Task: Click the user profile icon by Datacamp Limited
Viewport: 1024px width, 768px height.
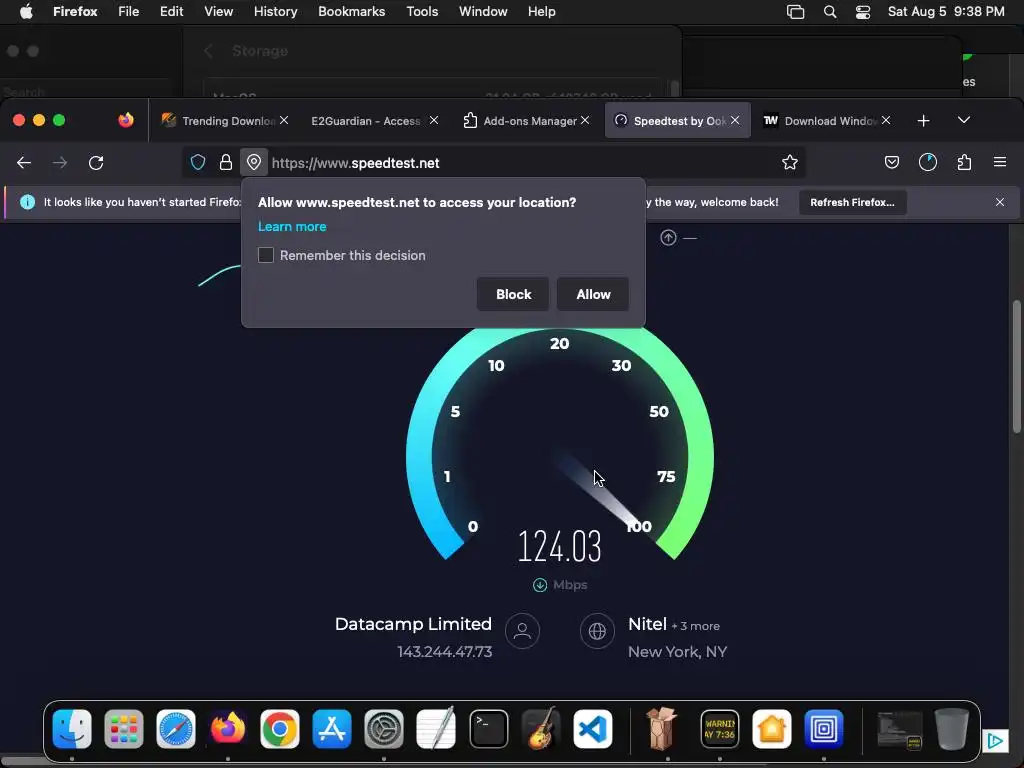Action: click(522, 631)
